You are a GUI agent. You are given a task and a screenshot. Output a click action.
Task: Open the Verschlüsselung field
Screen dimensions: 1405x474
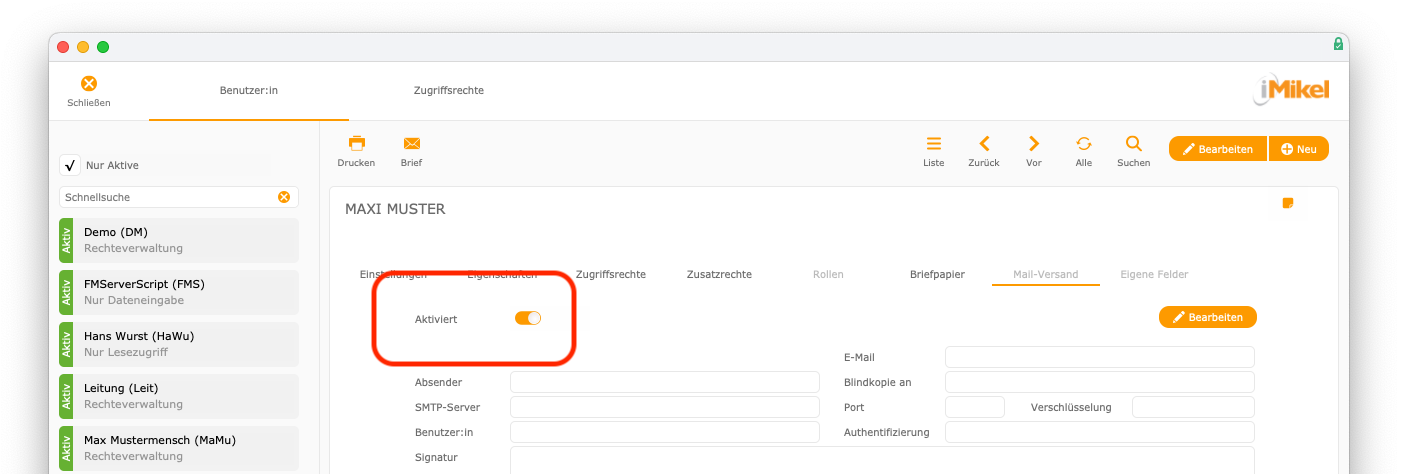pos(1193,407)
